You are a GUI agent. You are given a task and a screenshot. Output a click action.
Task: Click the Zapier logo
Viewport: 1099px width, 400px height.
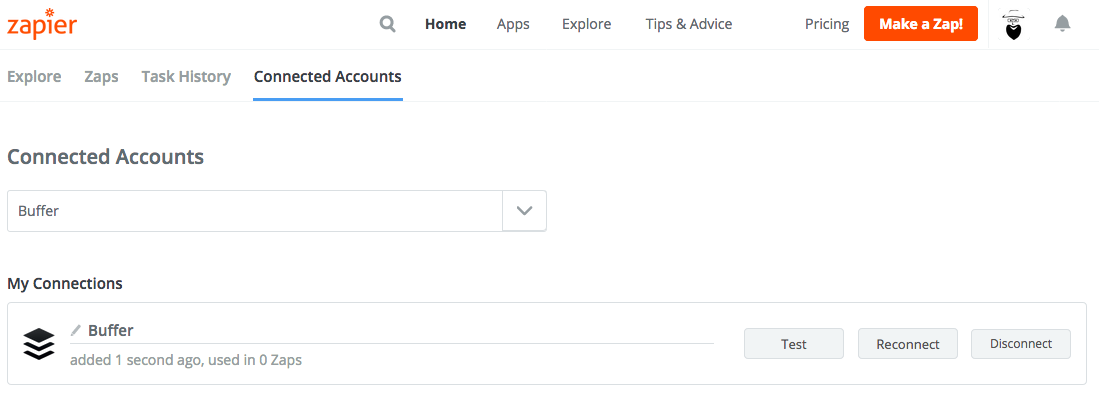tap(42, 24)
